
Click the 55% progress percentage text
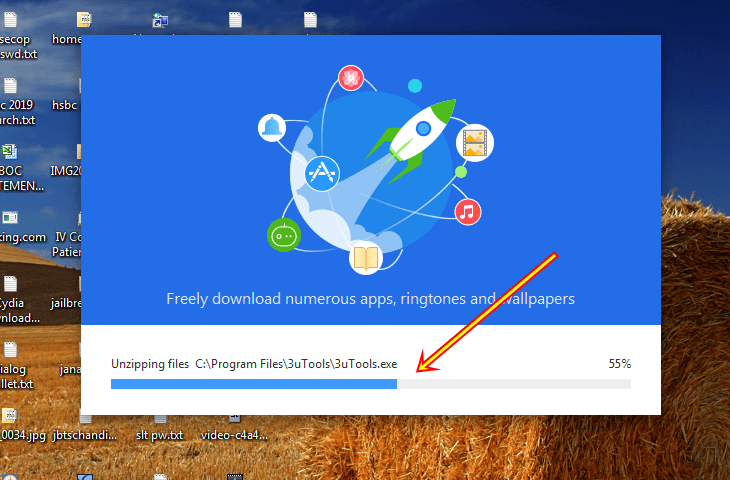pyautogui.click(x=620, y=364)
